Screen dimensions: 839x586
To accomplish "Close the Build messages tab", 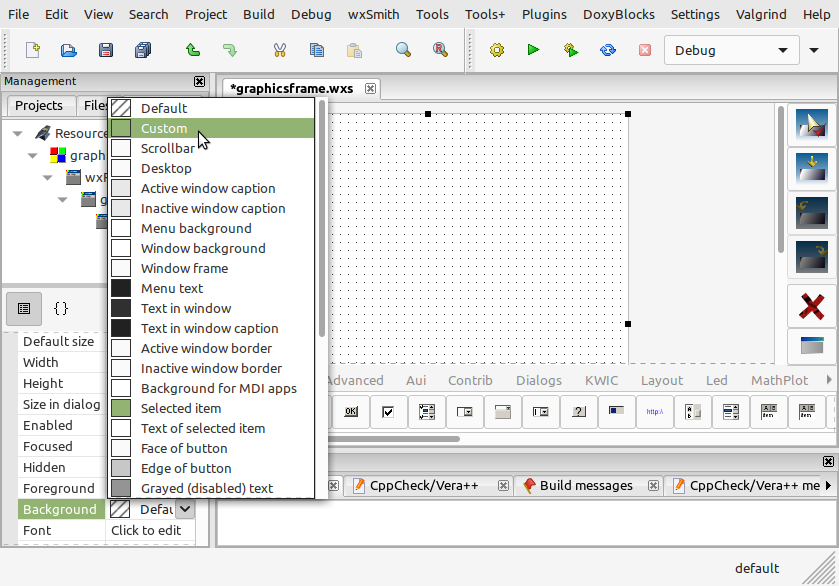I will click(x=653, y=485).
